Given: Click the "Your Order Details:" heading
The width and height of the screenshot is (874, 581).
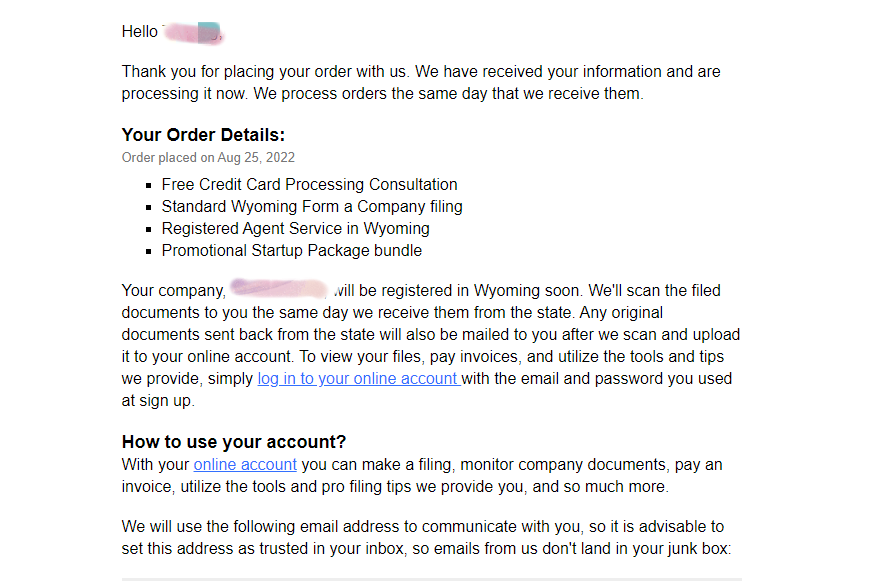Looking at the screenshot, I should click(x=203, y=135).
